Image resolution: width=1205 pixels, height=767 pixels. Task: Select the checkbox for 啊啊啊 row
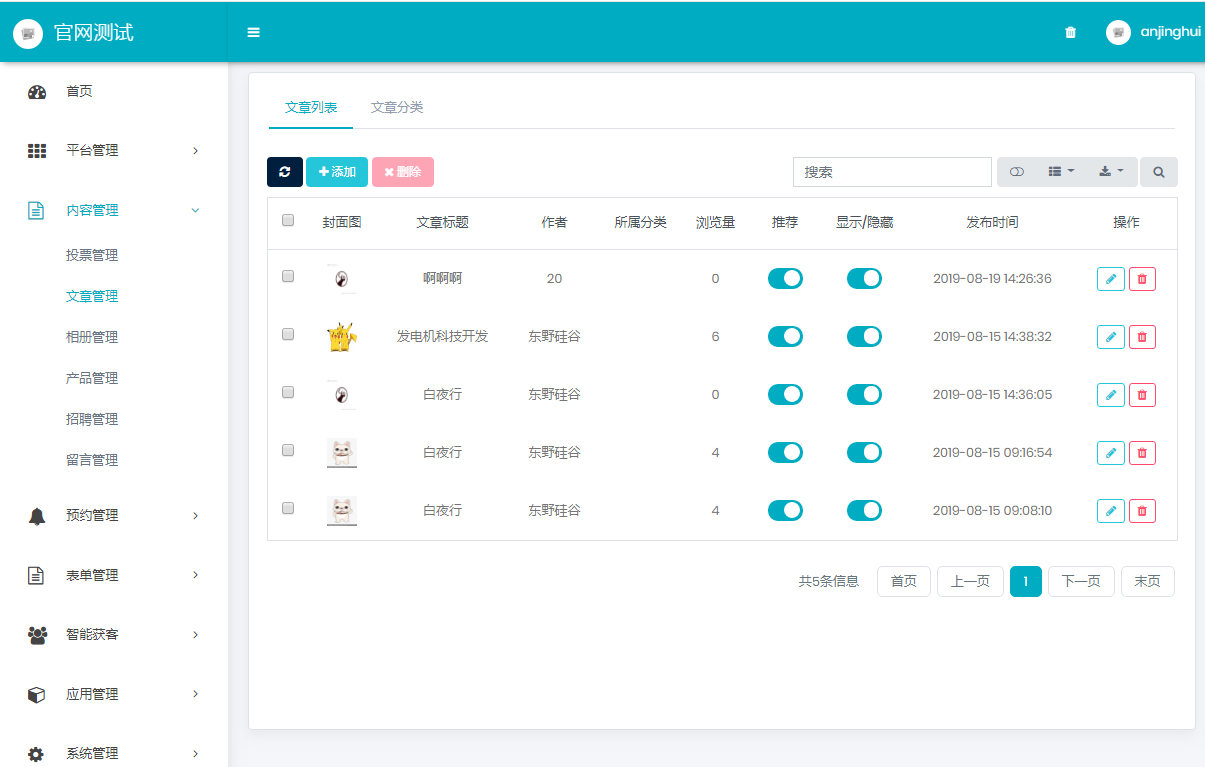[x=288, y=277]
